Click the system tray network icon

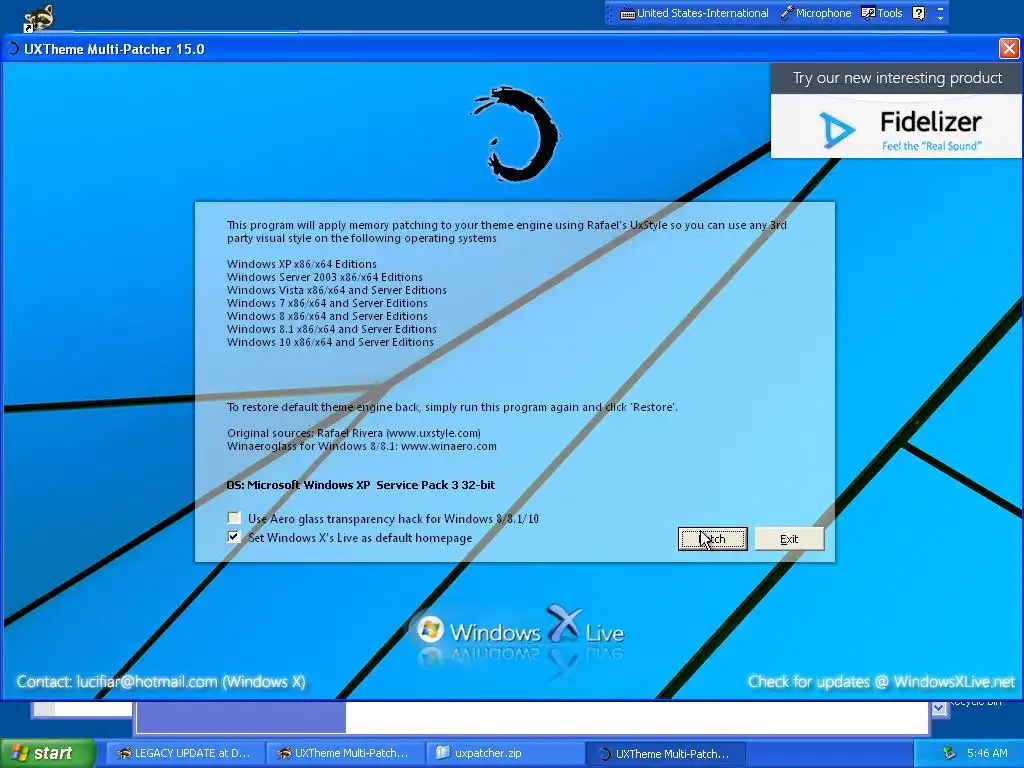949,753
